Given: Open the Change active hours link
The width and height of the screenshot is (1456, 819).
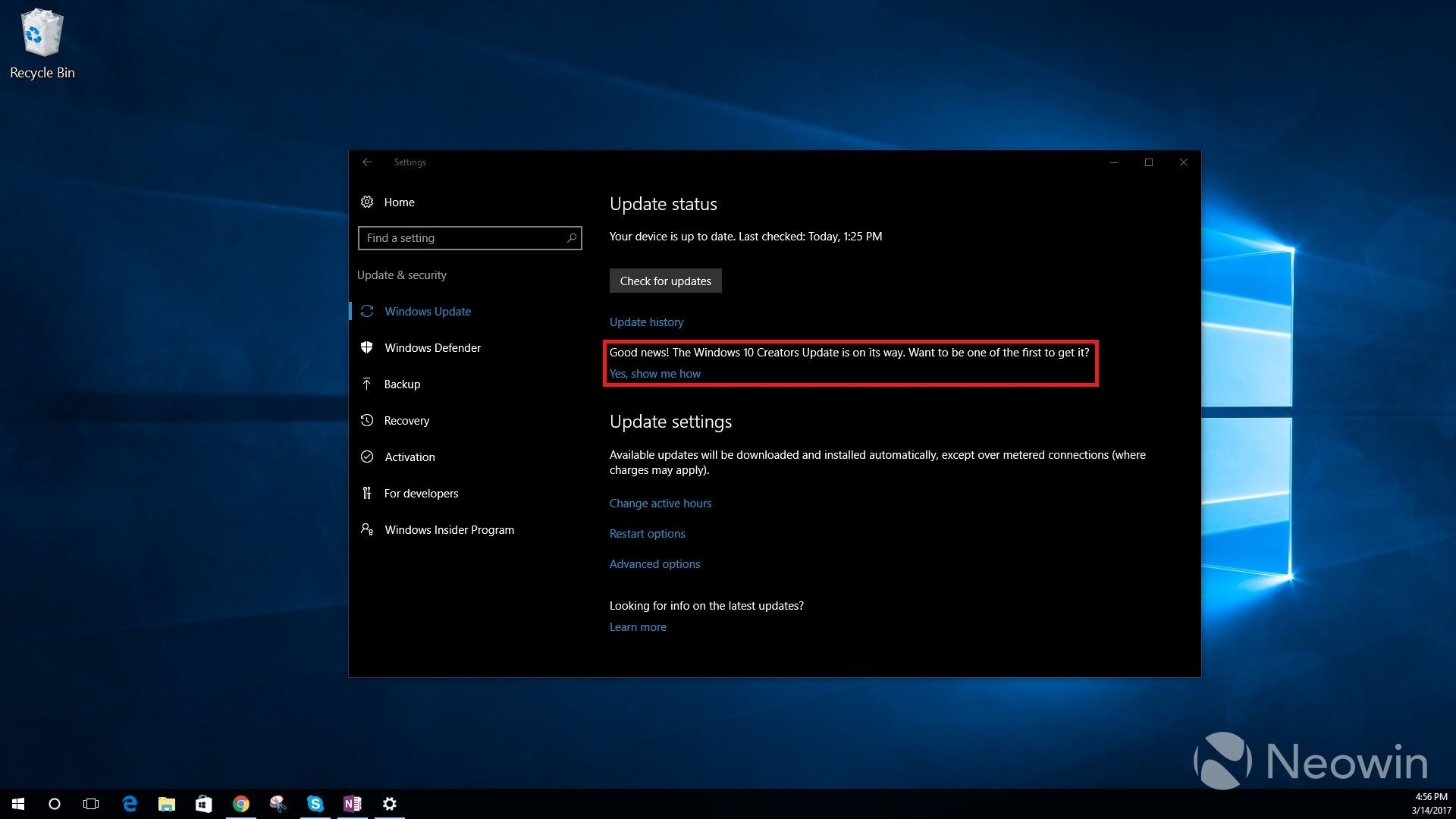Looking at the screenshot, I should pos(660,504).
